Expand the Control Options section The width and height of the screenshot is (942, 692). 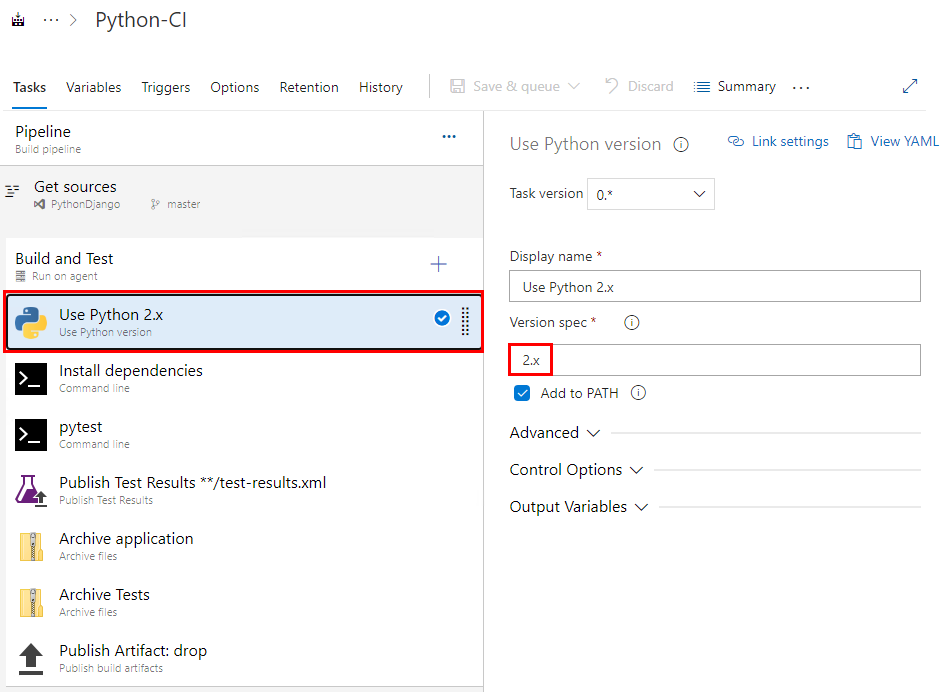coord(576,470)
